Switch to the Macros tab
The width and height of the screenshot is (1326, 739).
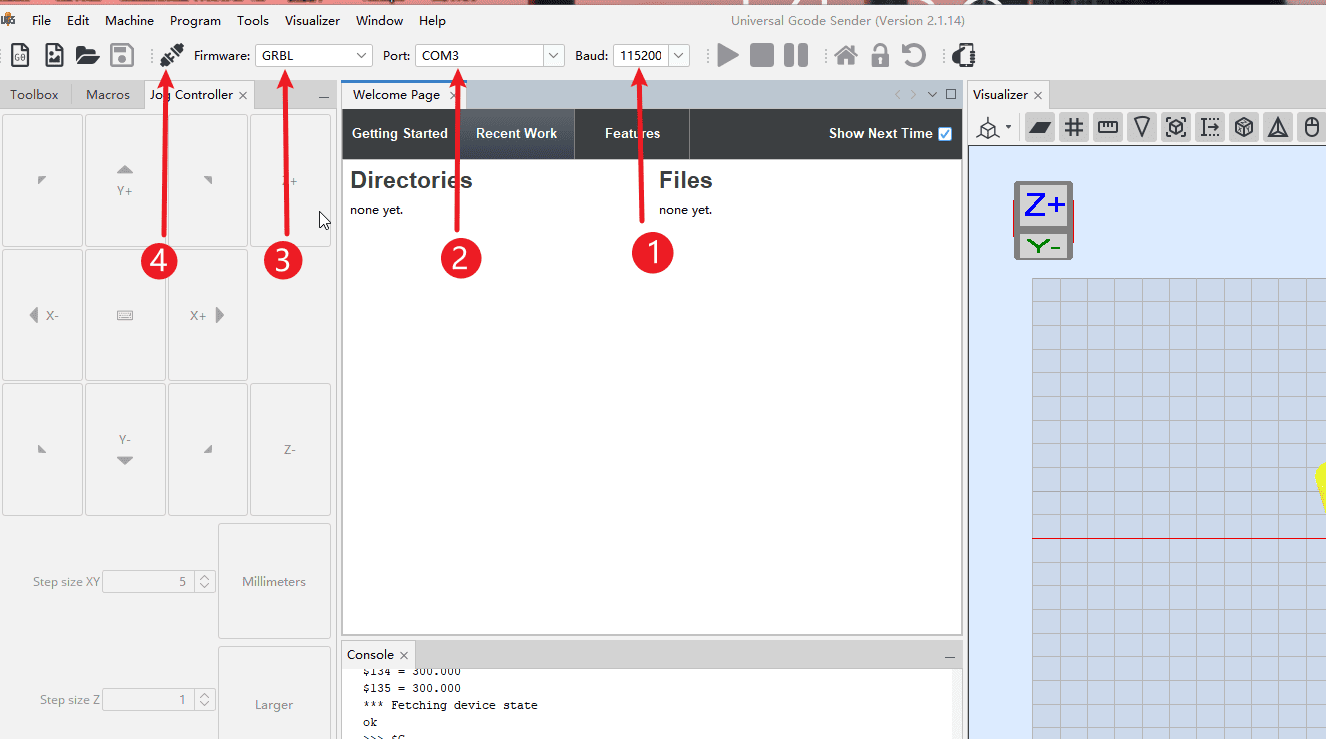click(108, 95)
